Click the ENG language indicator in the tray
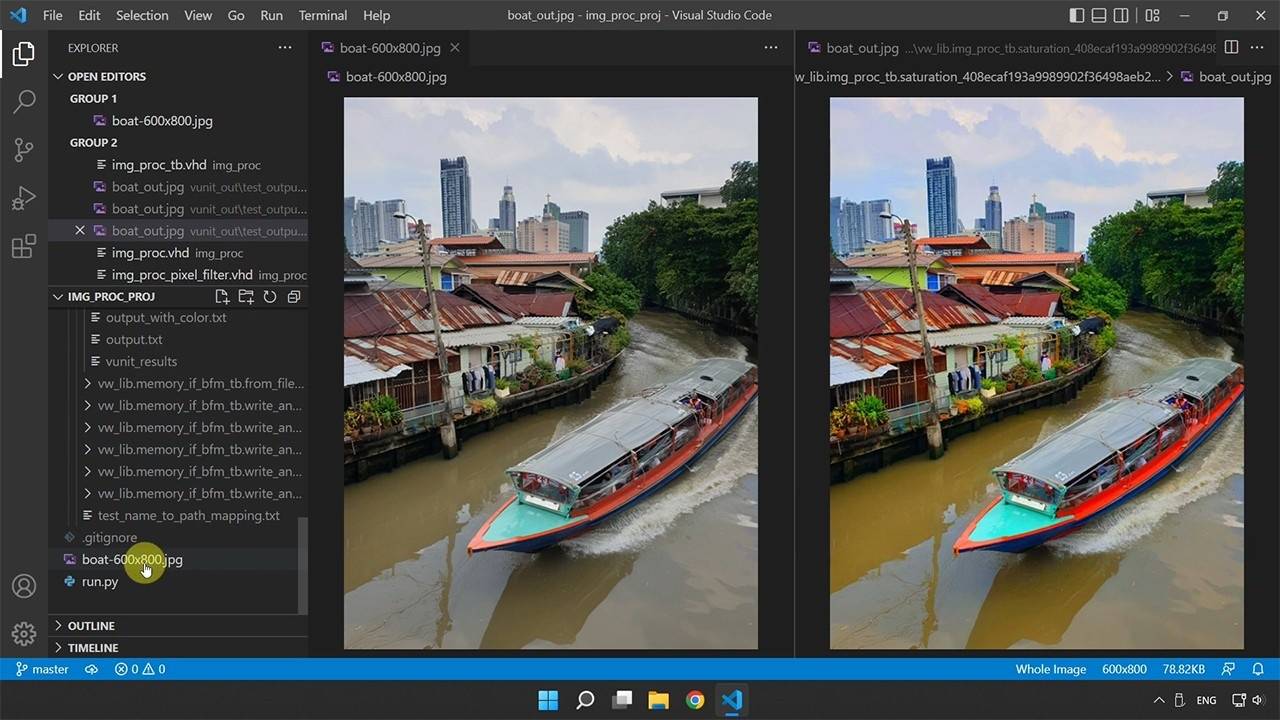 [x=1206, y=700]
